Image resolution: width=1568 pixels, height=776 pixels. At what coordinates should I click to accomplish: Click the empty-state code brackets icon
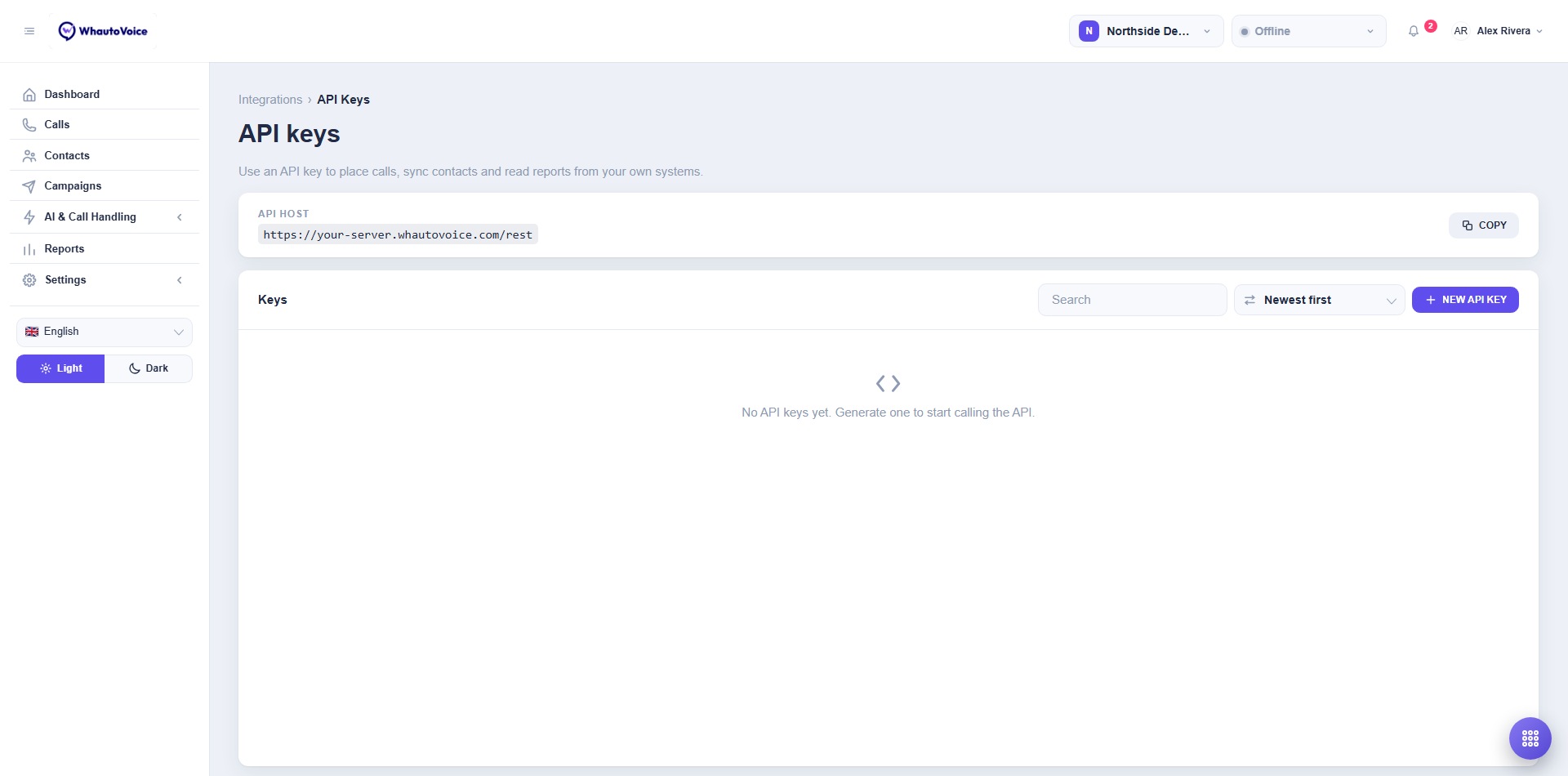tap(888, 383)
